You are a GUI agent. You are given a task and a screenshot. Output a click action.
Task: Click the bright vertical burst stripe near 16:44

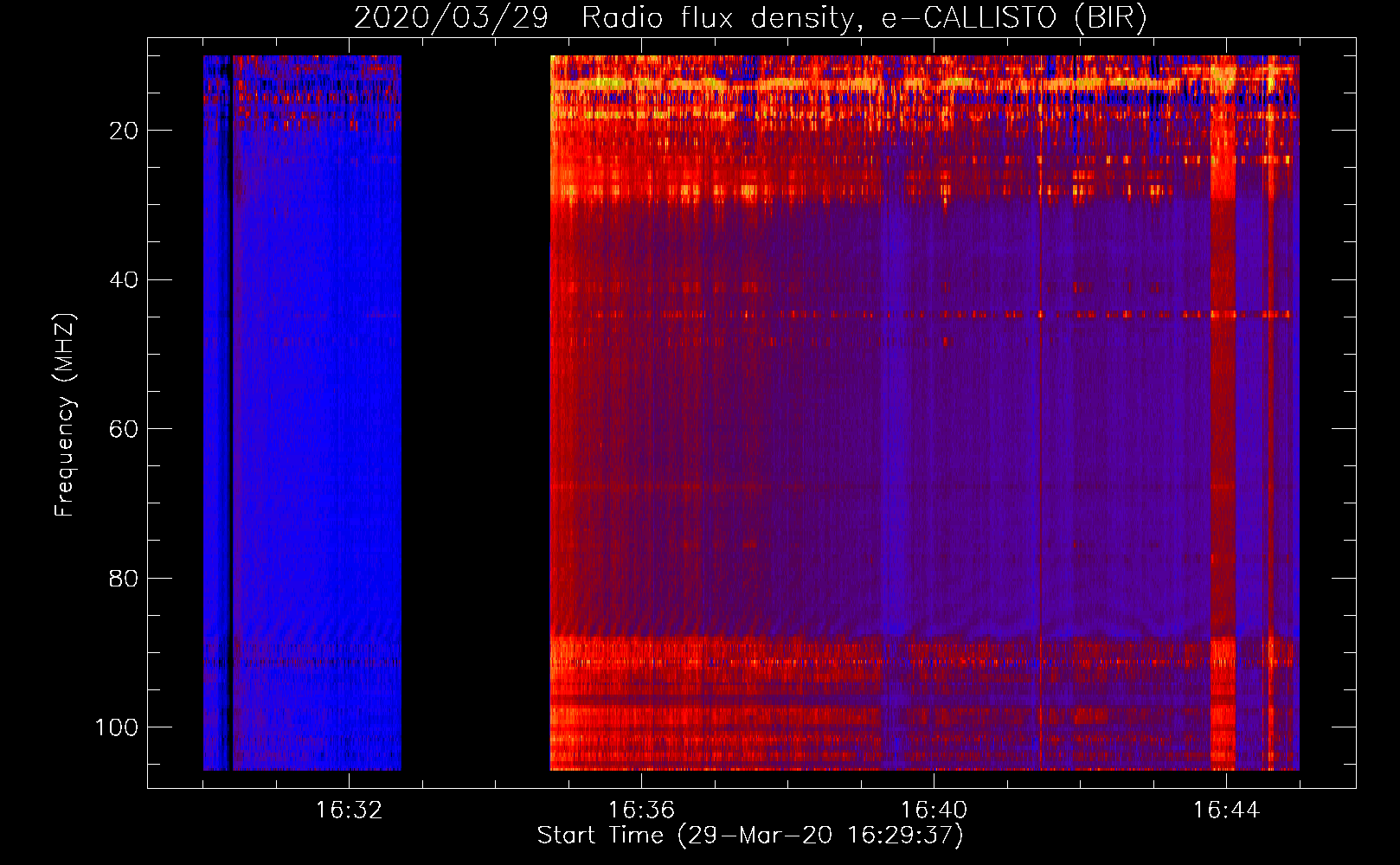(1223, 413)
